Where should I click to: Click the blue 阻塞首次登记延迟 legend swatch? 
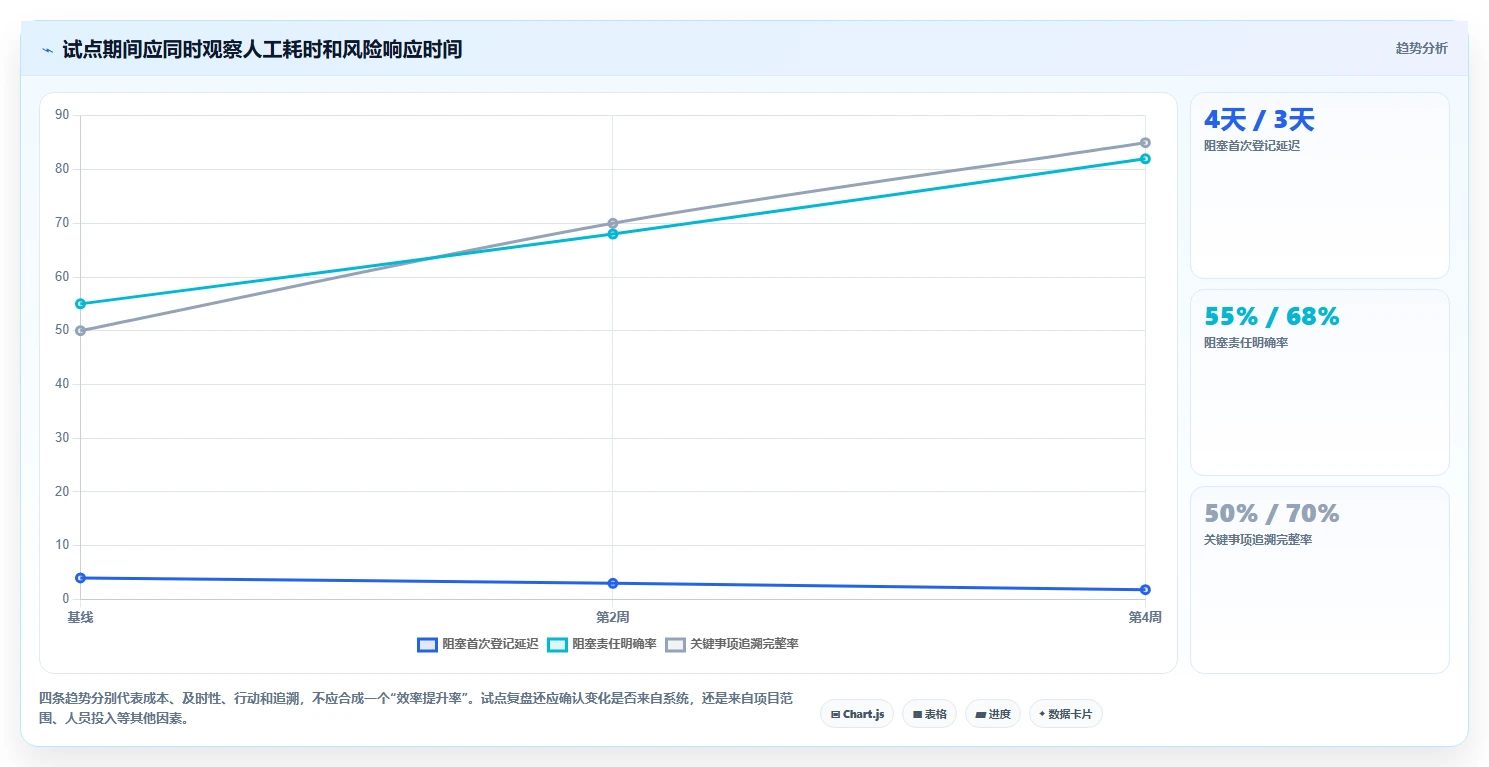click(427, 644)
